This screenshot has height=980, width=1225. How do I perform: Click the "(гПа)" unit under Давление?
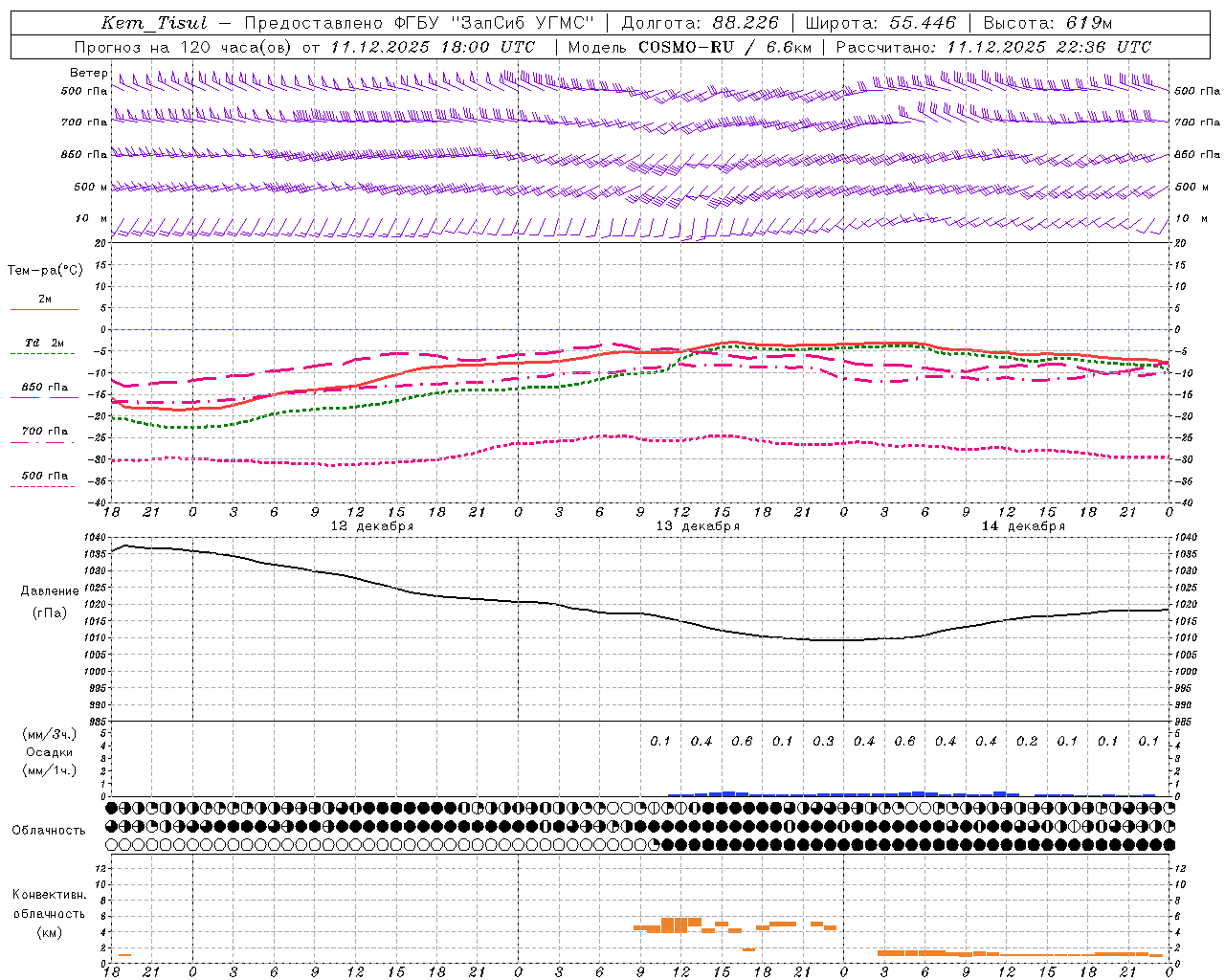[x=50, y=613]
